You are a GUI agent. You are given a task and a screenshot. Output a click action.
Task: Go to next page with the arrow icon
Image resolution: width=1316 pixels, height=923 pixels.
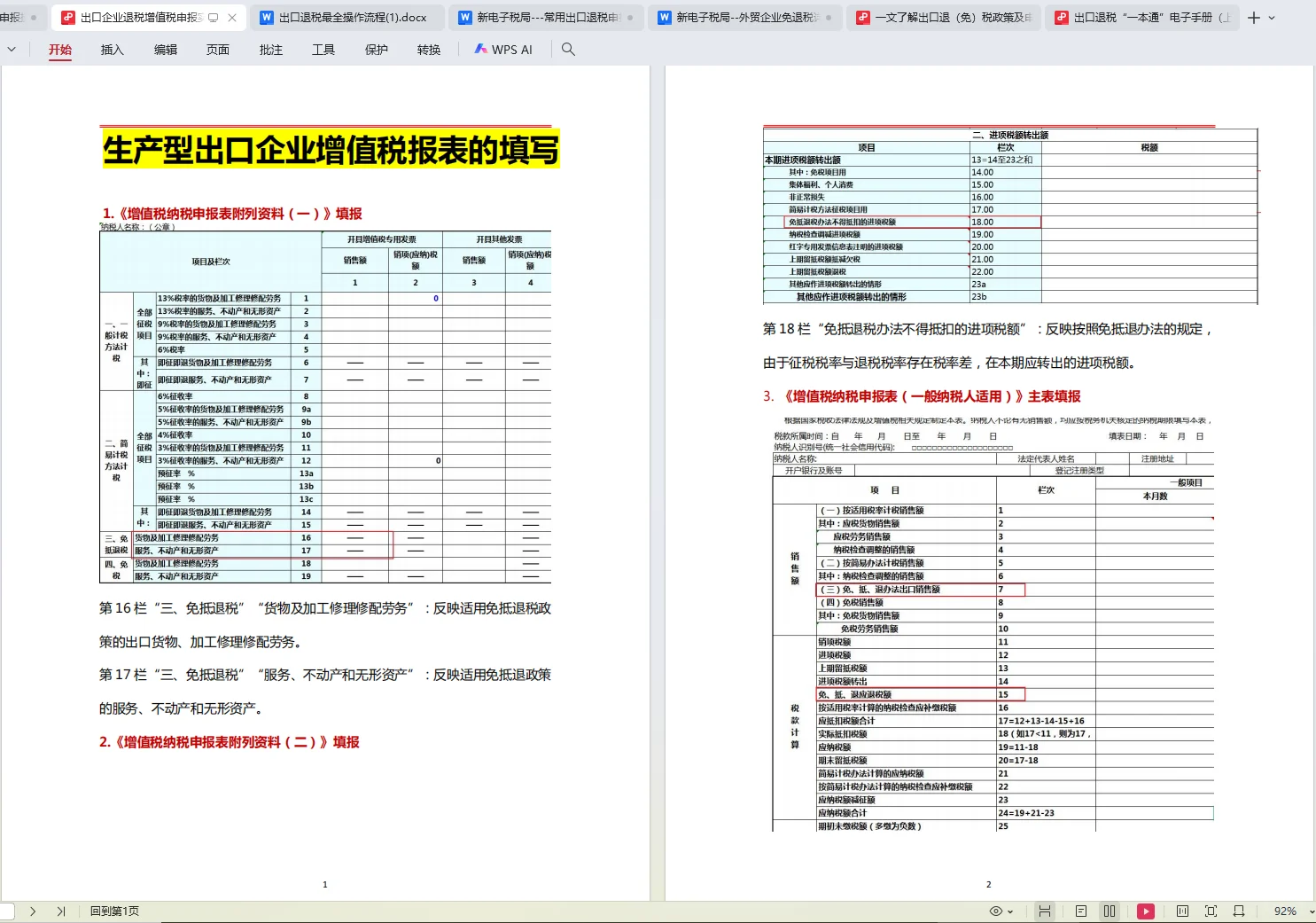33,911
